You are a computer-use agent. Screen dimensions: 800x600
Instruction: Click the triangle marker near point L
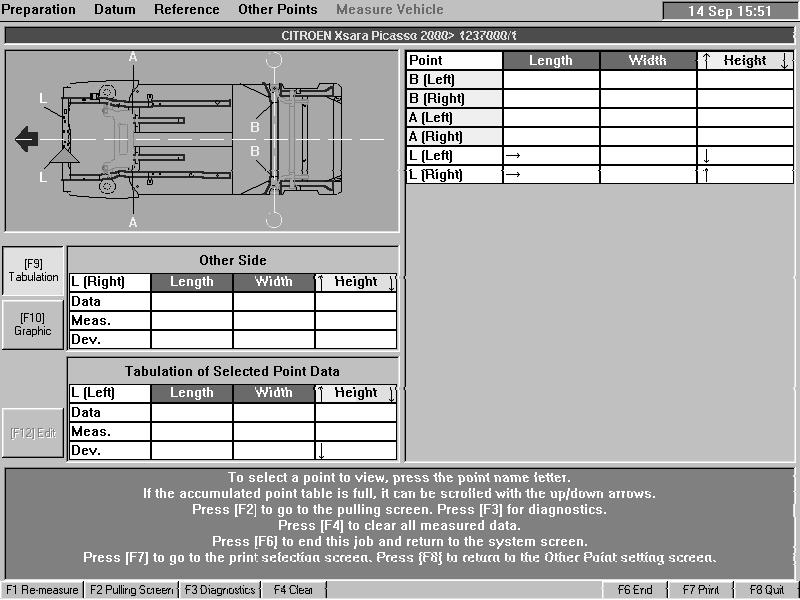click(x=63, y=157)
